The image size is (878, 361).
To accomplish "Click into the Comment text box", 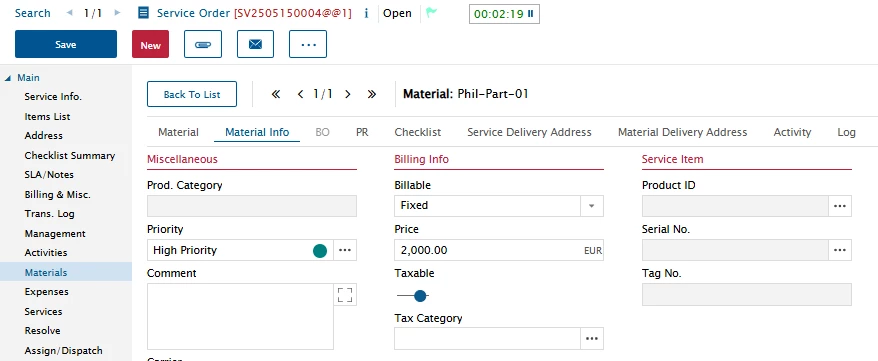I will coord(240,316).
